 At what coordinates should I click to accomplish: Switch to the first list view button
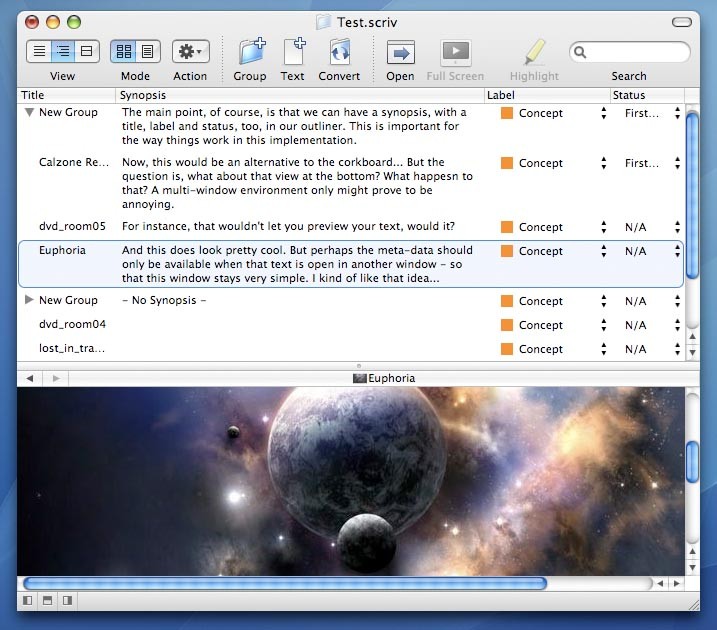tap(38, 51)
